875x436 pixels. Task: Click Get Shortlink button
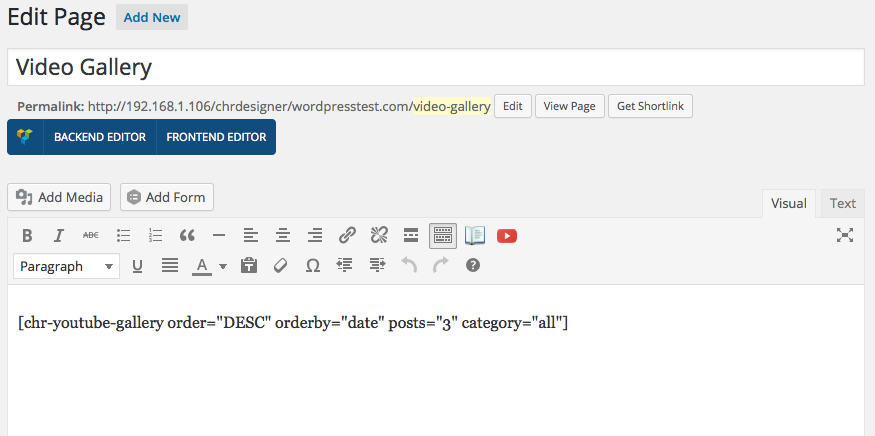(650, 106)
